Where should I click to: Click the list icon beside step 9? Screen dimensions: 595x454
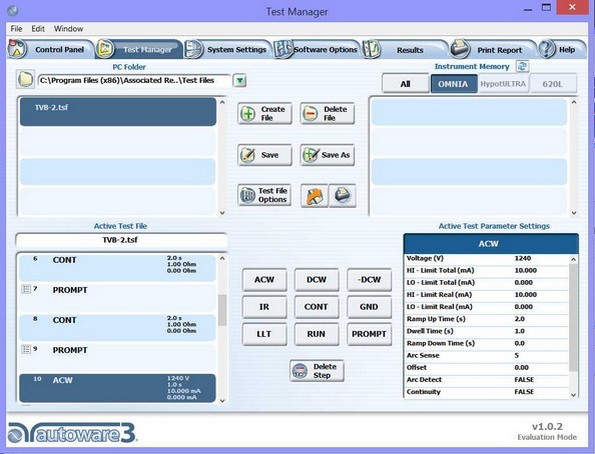[x=26, y=349]
